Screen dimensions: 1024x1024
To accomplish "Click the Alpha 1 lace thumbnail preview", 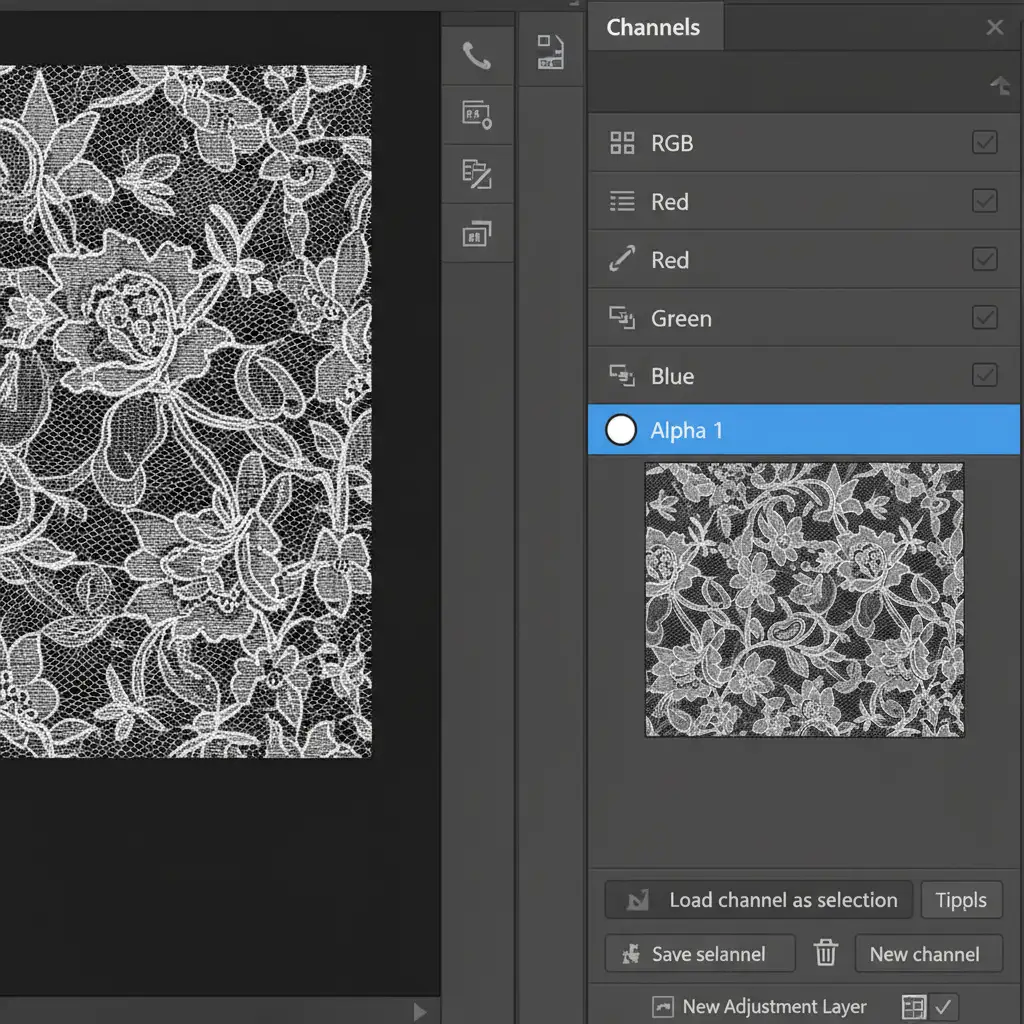I will pos(804,600).
